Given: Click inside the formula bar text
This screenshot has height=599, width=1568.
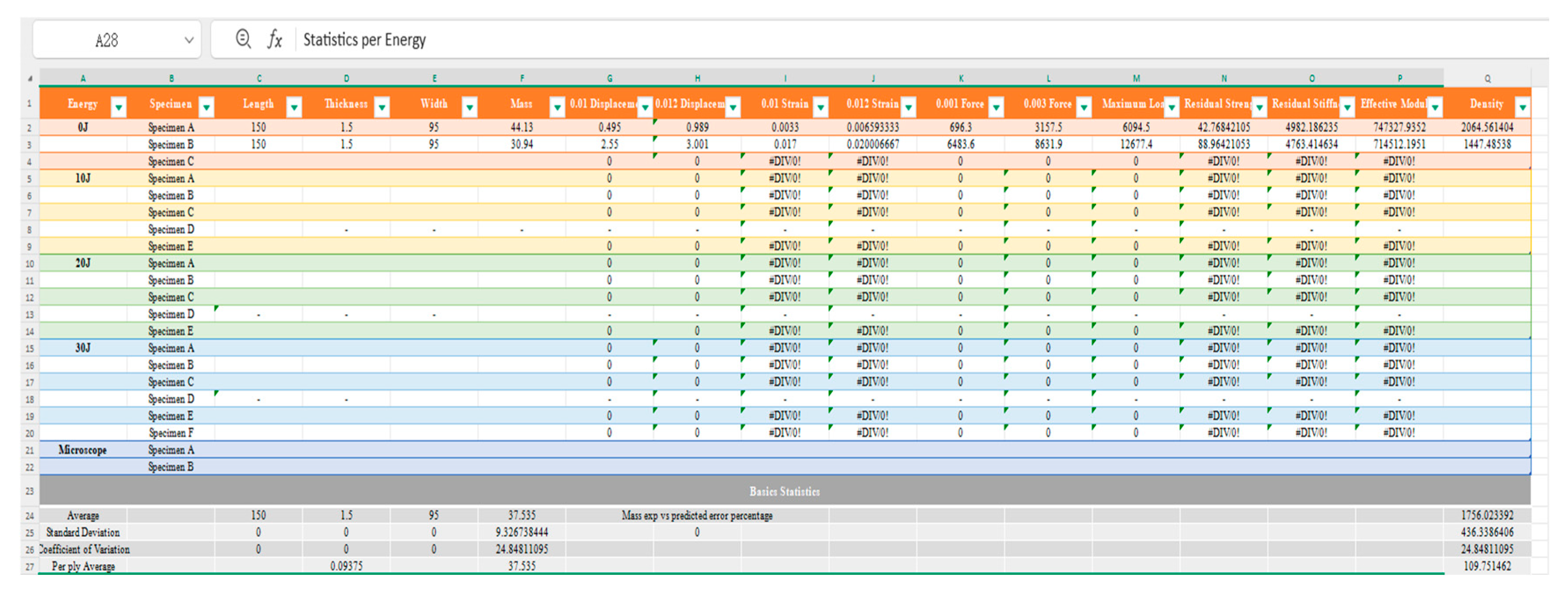Looking at the screenshot, I should coord(364,40).
